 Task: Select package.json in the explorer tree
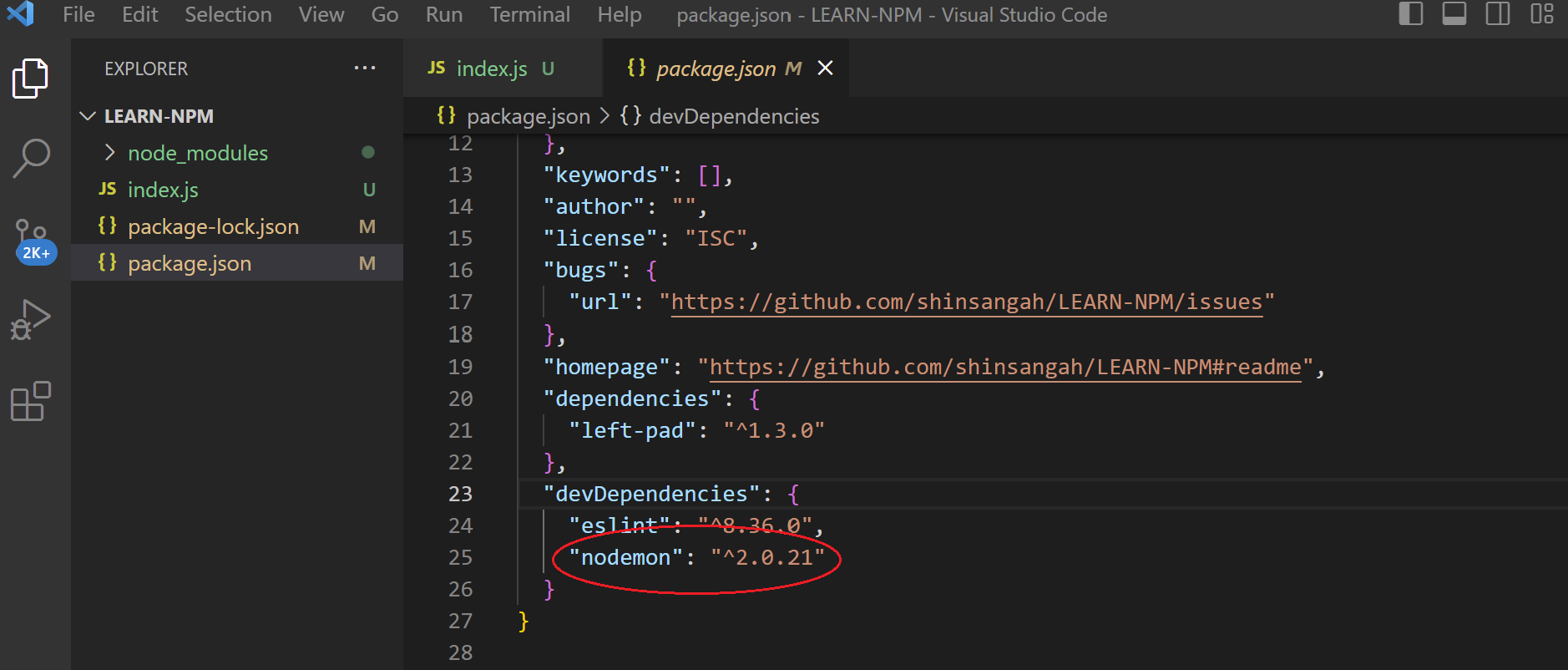click(237, 263)
